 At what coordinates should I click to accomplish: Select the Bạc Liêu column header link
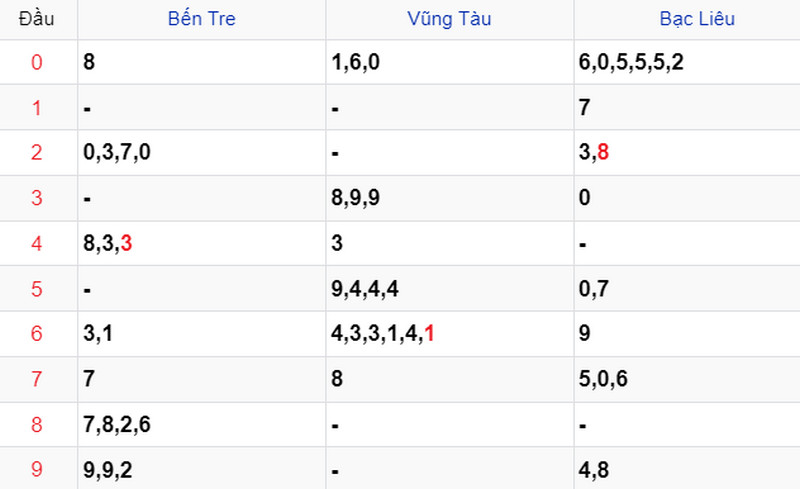697,19
